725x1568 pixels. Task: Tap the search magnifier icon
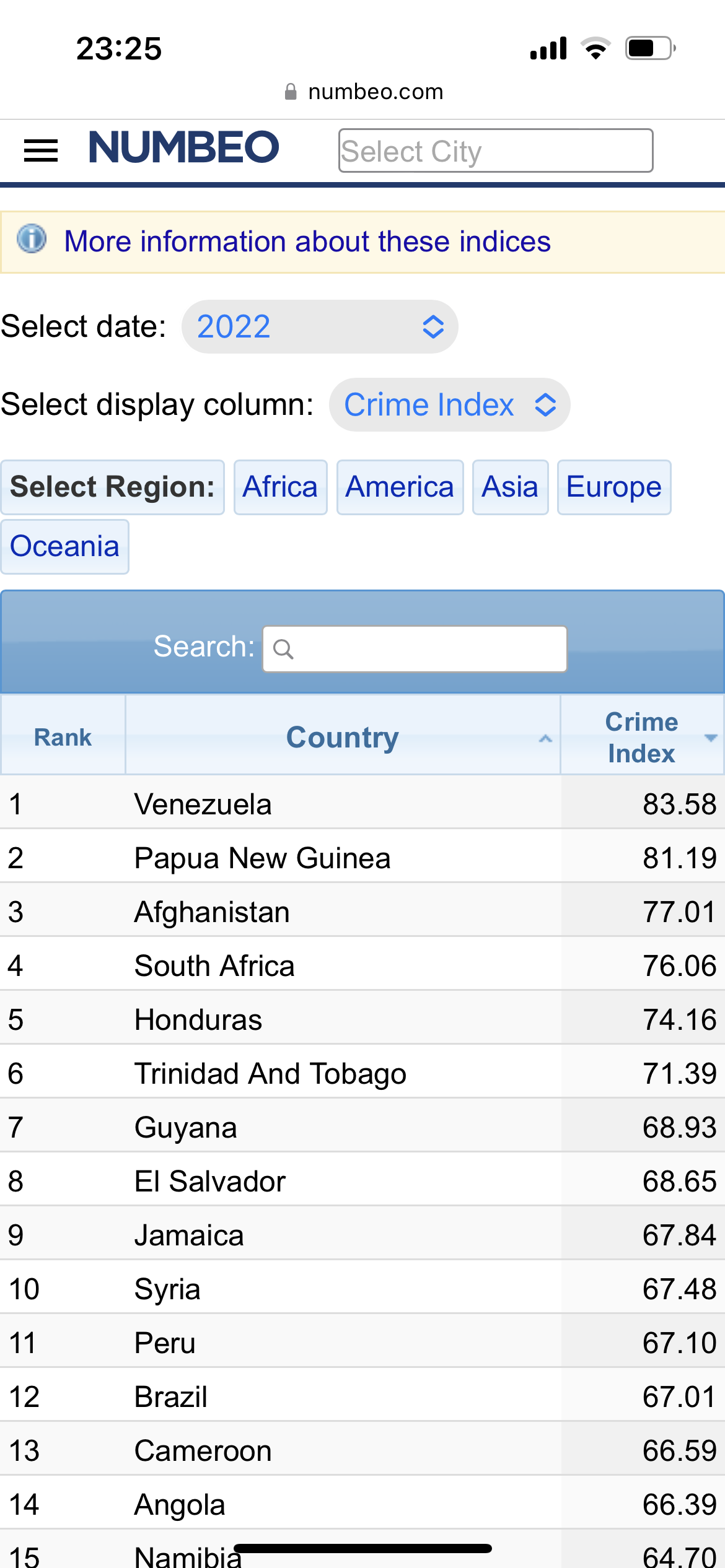coord(283,649)
